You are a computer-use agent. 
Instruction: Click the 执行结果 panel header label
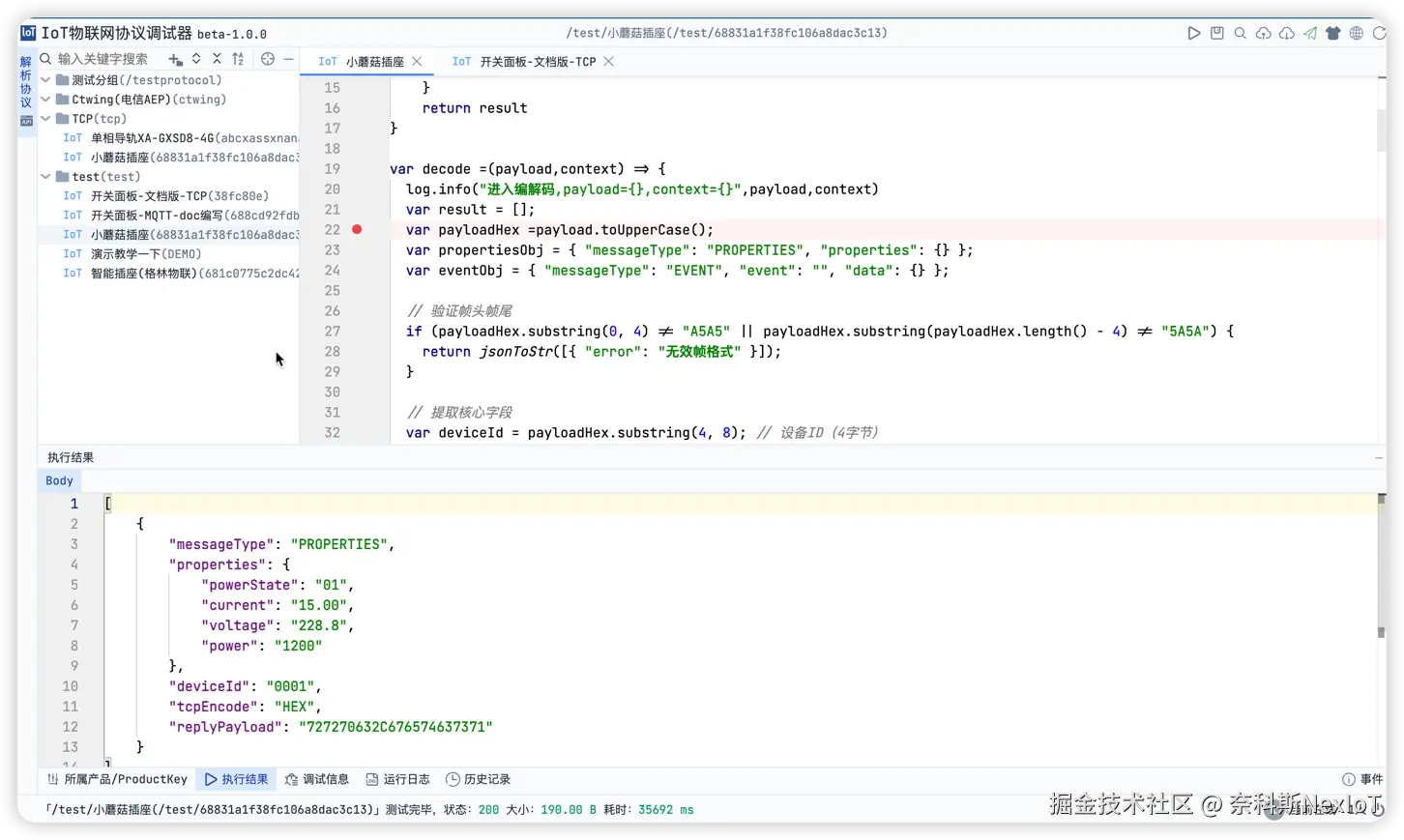71,457
